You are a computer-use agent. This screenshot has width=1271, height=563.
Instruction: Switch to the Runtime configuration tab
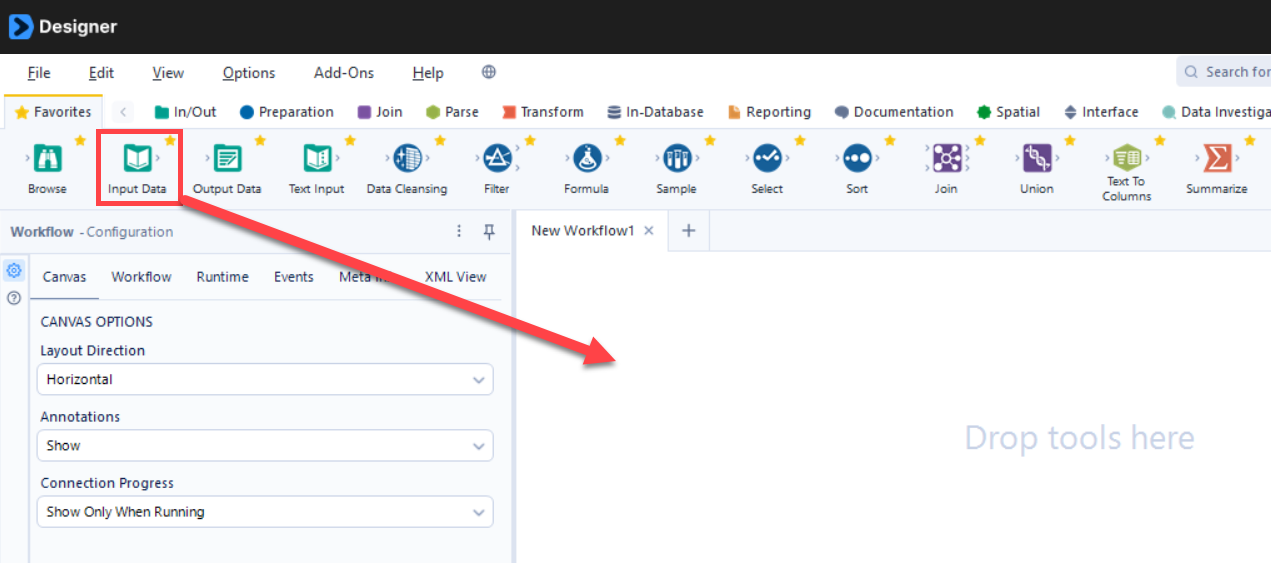tap(222, 277)
